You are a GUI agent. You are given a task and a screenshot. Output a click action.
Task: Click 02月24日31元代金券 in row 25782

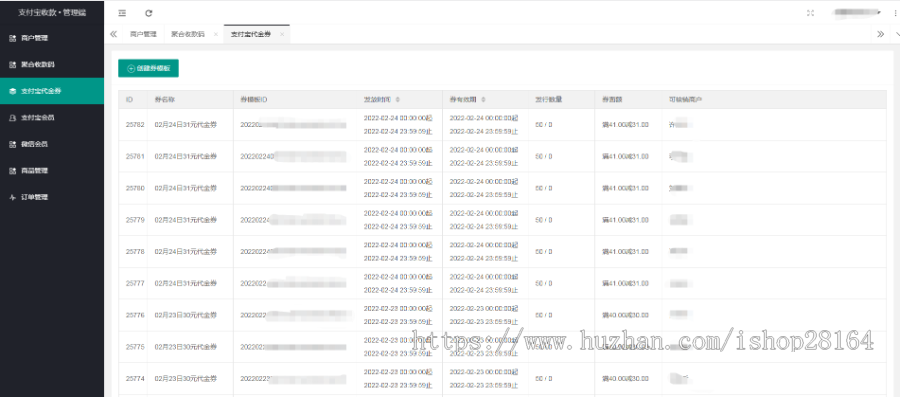pyautogui.click(x=186, y=124)
